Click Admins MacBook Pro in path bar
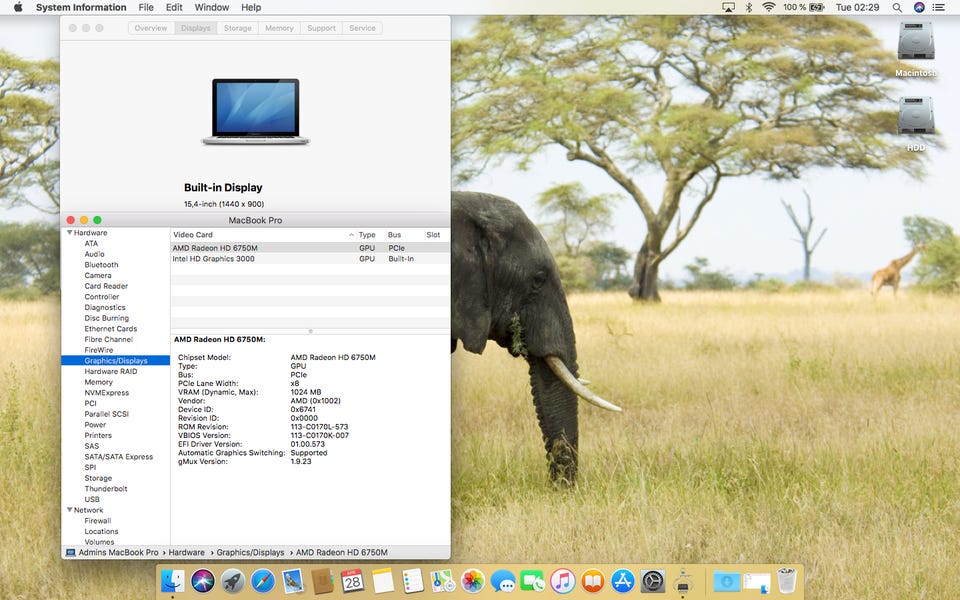This screenshot has width=960, height=600. click(118, 552)
